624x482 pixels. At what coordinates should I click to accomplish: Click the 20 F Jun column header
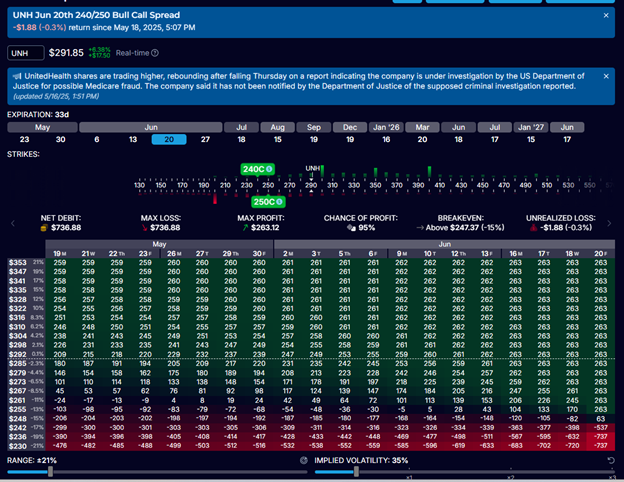[601, 254]
